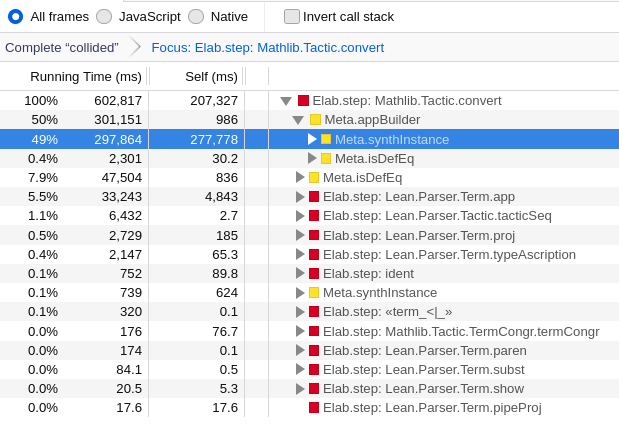The image size is (619, 440).
Task: Click red icon beside Lean.Parser.Term.app
Action: [314, 197]
